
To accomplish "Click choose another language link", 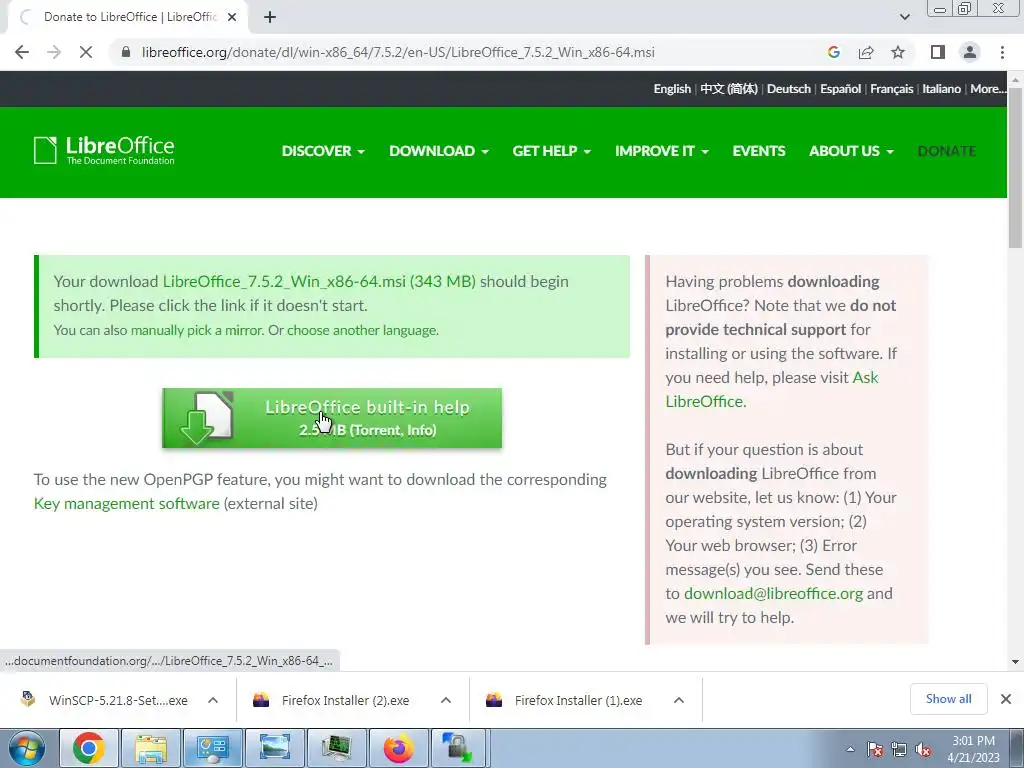I will (x=362, y=330).
